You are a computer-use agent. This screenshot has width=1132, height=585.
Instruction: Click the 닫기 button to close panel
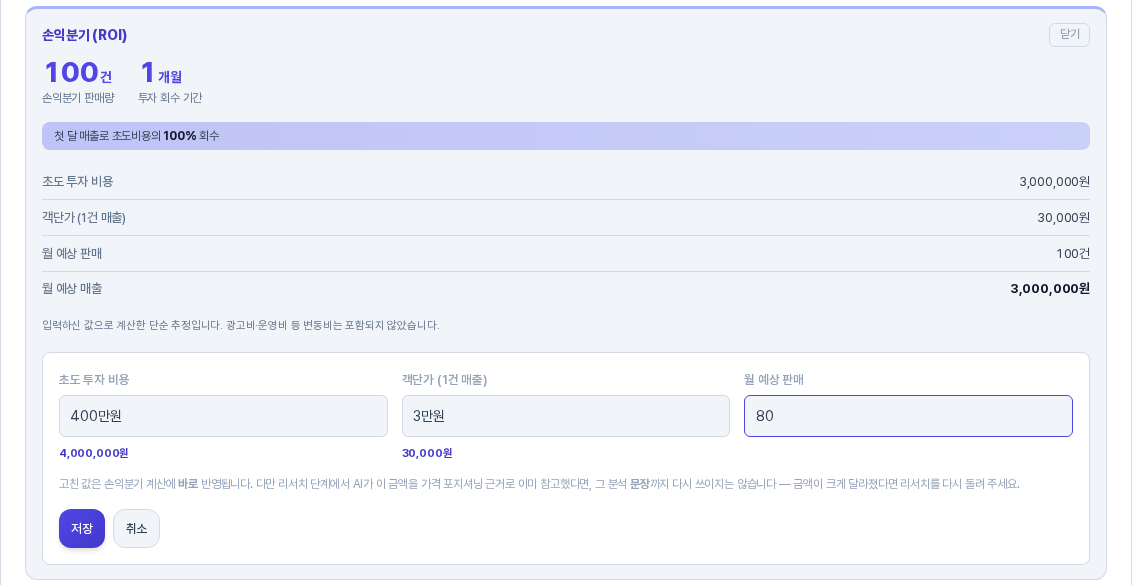click(x=1068, y=35)
